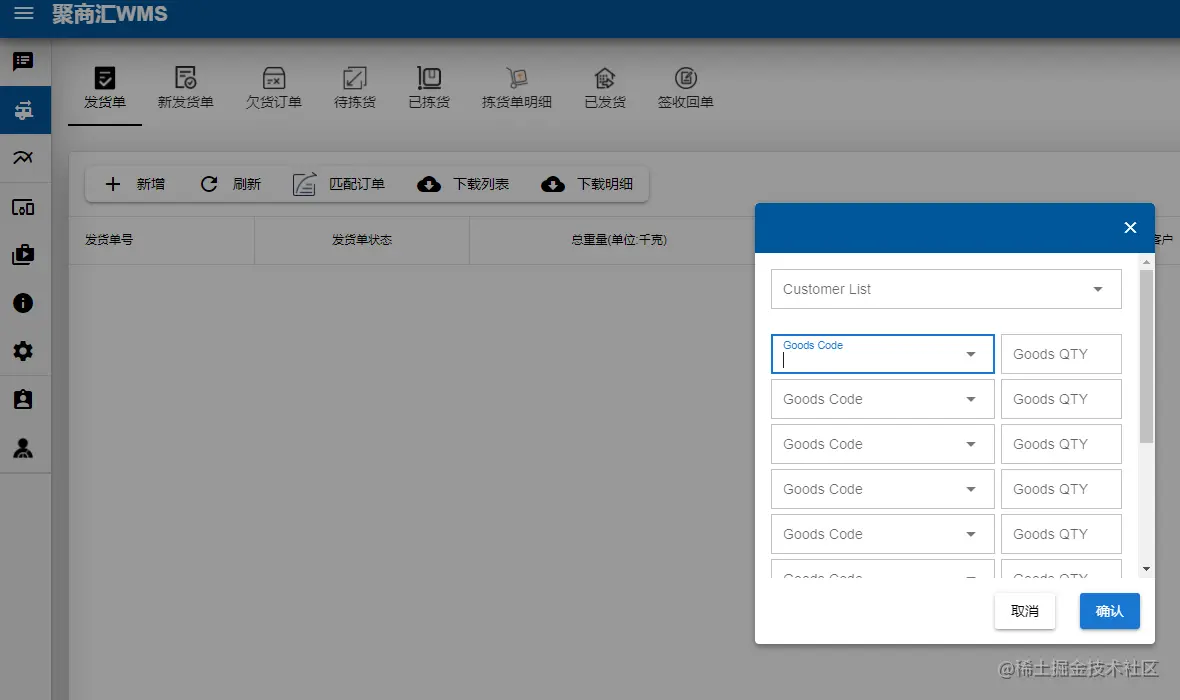Open the settings gear sidebar icon
Image resolution: width=1180 pixels, height=700 pixels.
tap(23, 351)
